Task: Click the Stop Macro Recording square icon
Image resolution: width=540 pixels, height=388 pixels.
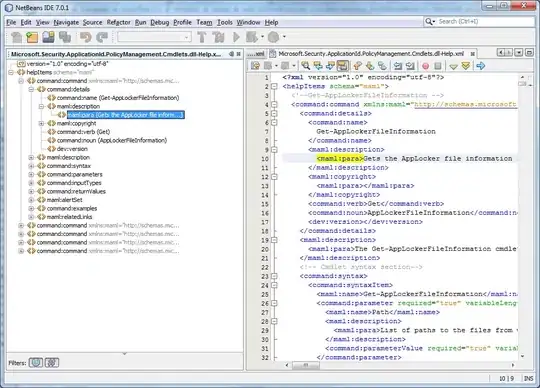Action: coord(438,66)
